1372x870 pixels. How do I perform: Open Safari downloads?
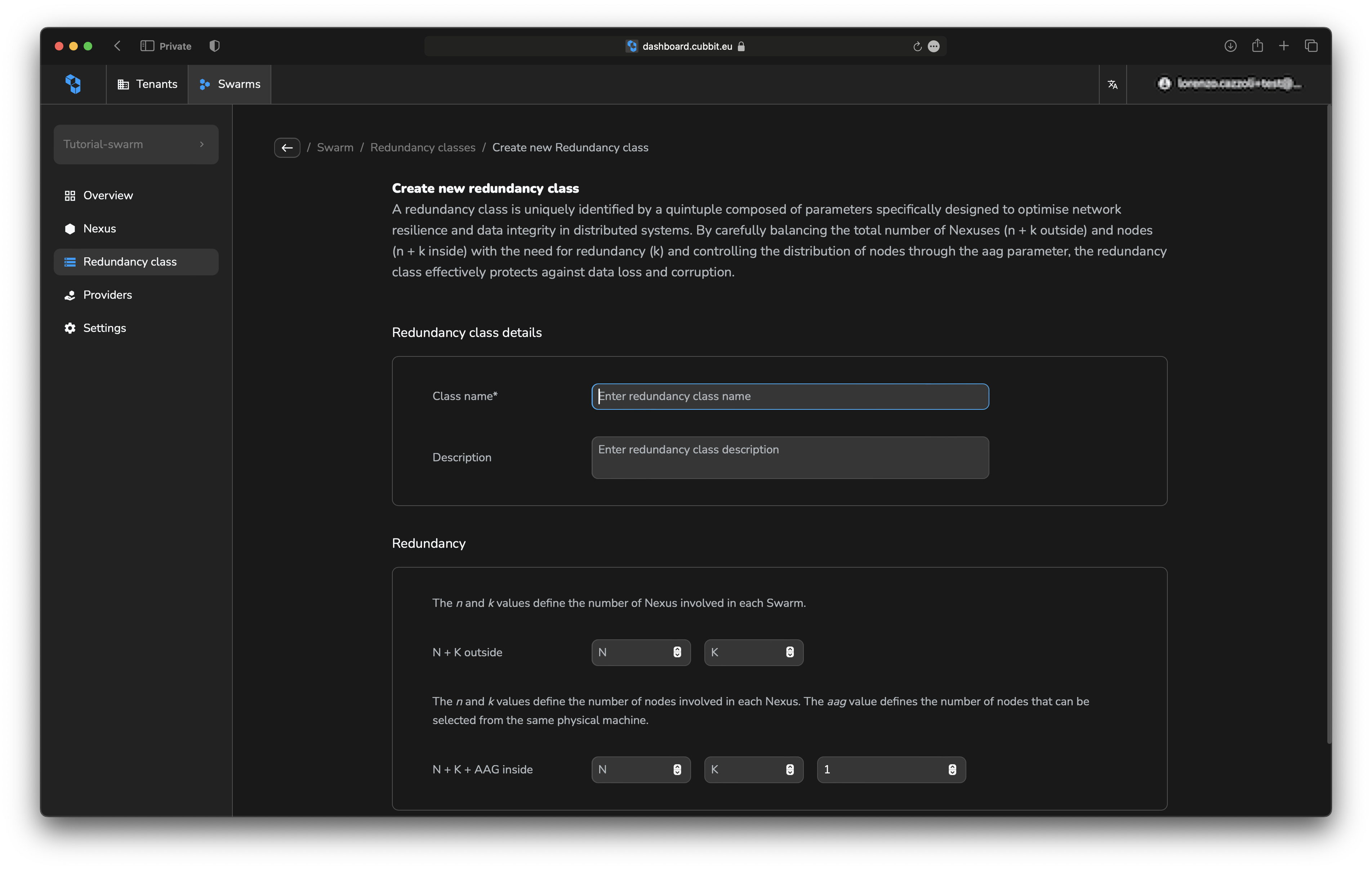click(x=1230, y=46)
